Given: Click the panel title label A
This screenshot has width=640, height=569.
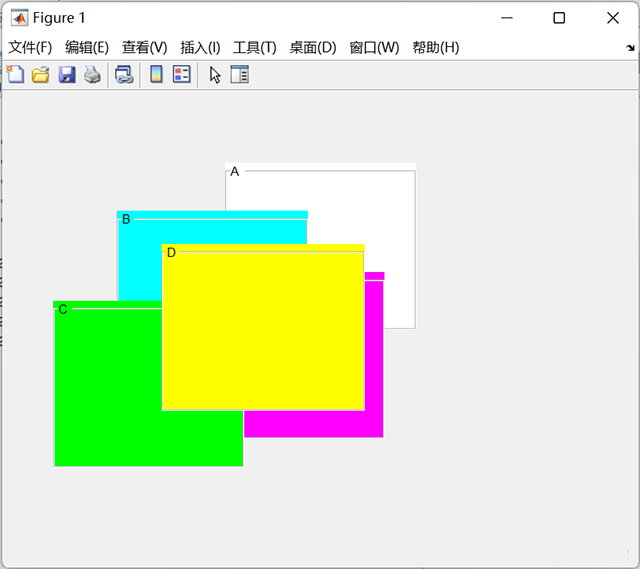Looking at the screenshot, I should (x=234, y=172).
